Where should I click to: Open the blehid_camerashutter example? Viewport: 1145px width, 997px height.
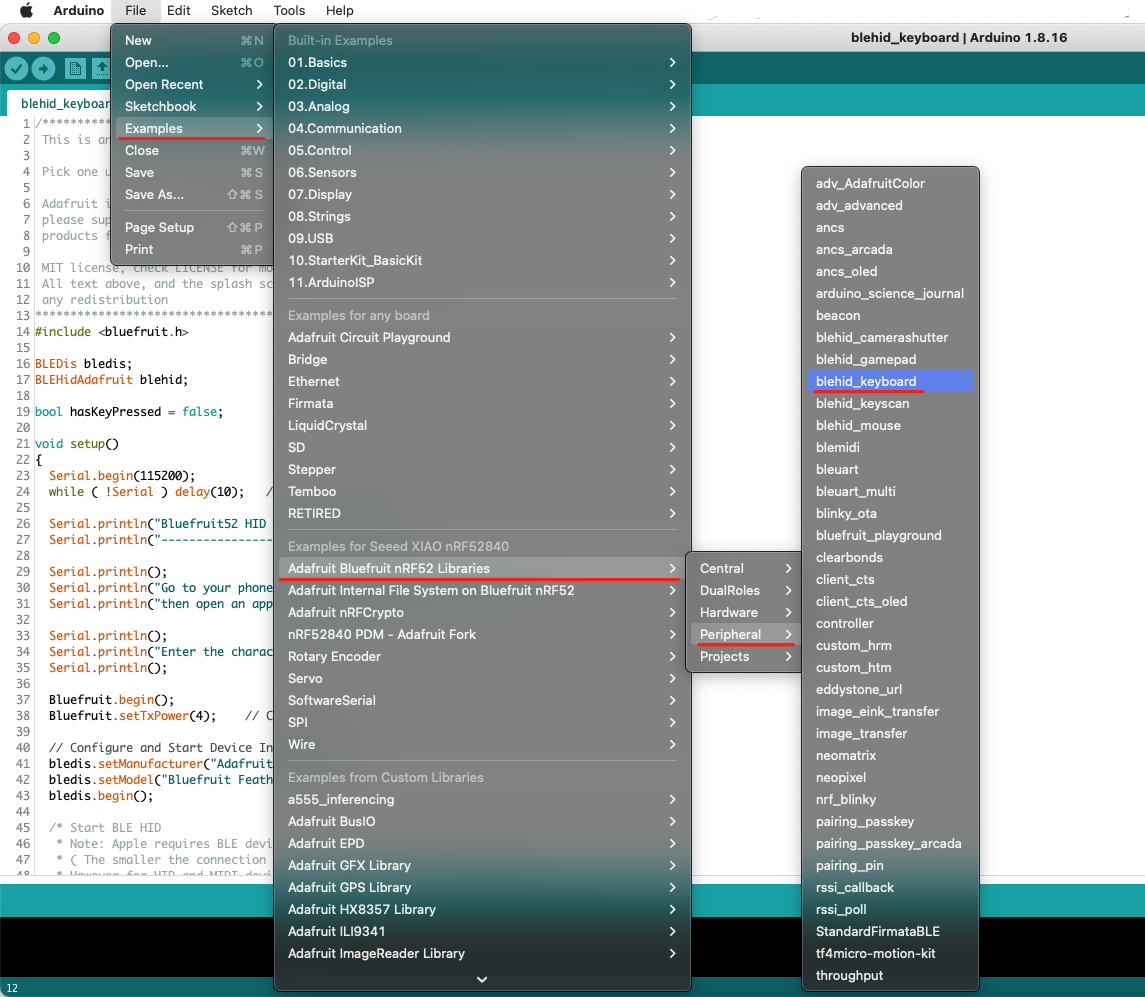[x=890, y=337]
